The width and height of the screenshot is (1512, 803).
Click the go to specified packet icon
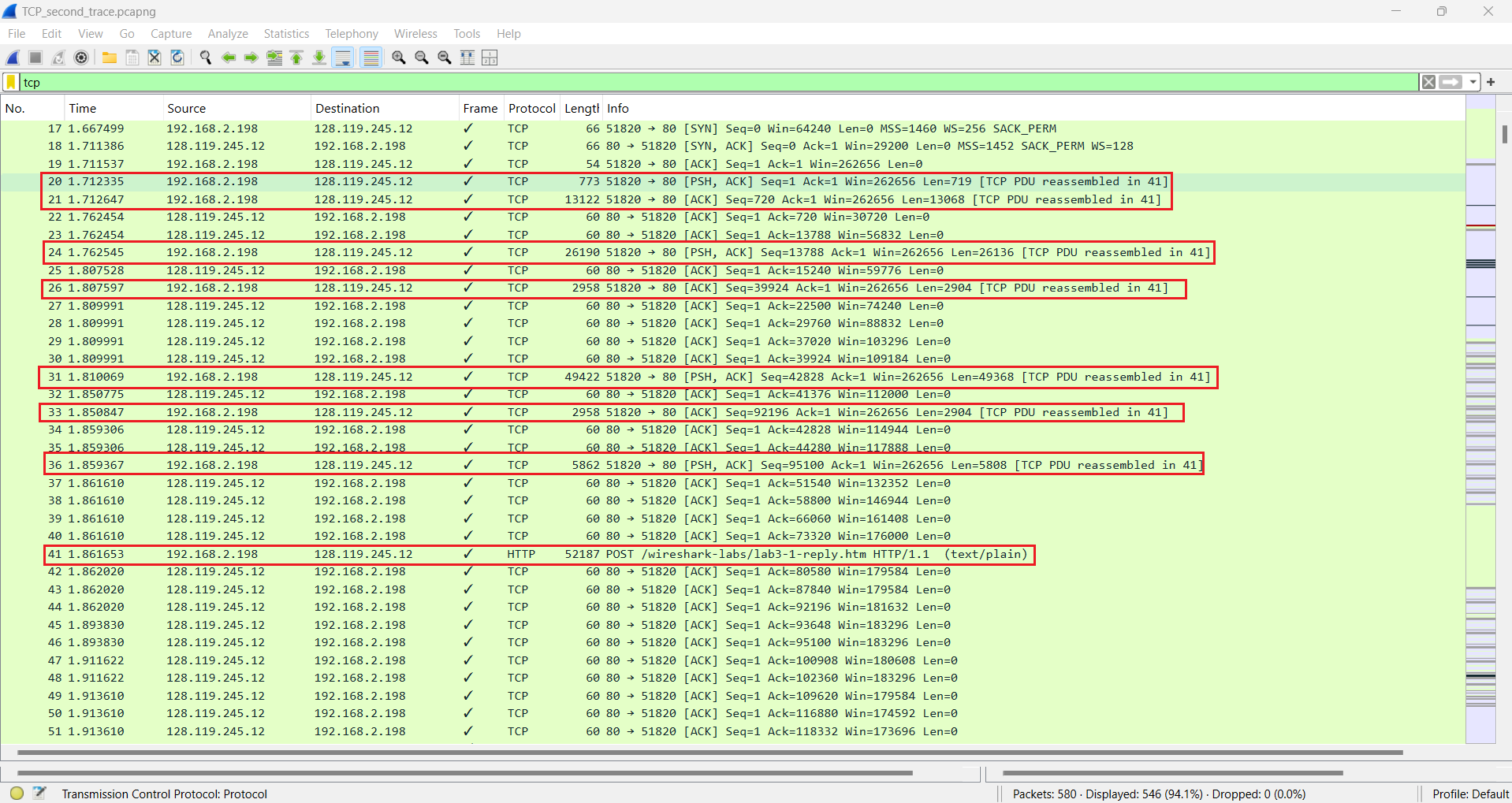click(x=274, y=58)
